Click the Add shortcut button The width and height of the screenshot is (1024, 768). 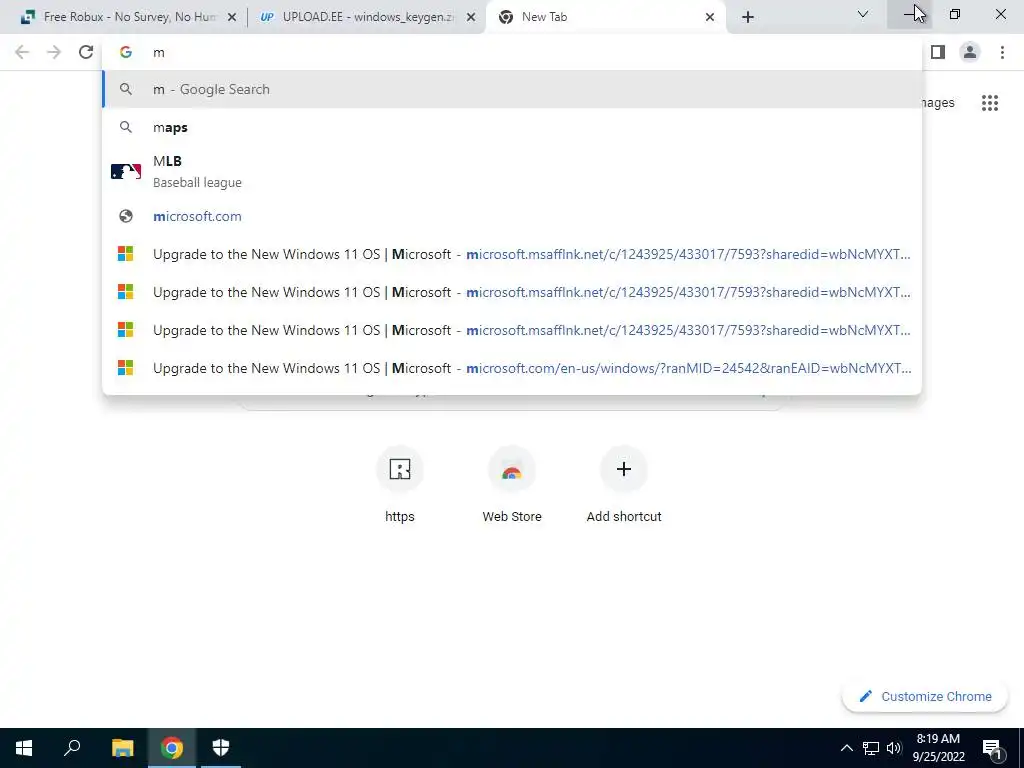[624, 485]
